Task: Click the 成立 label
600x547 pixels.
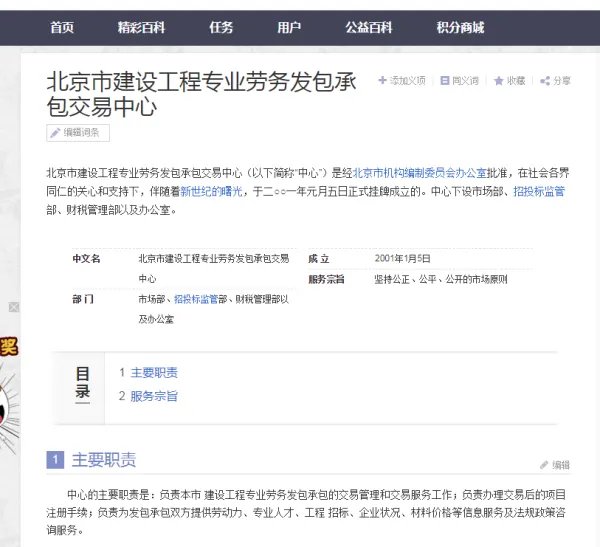Action: click(x=319, y=259)
